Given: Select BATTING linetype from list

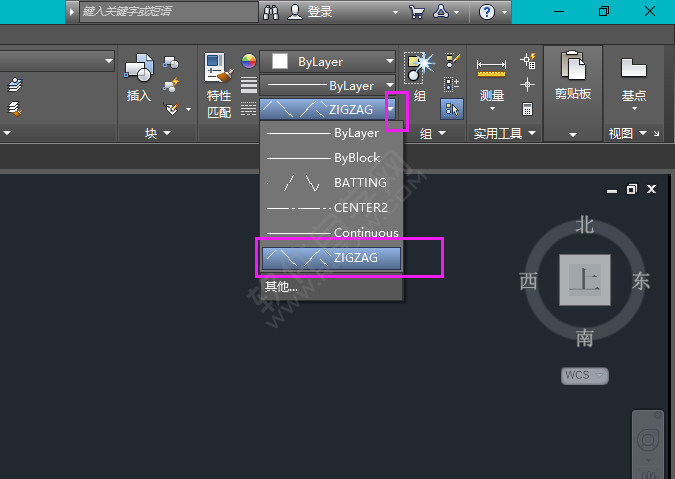Looking at the screenshot, I should [331, 183].
